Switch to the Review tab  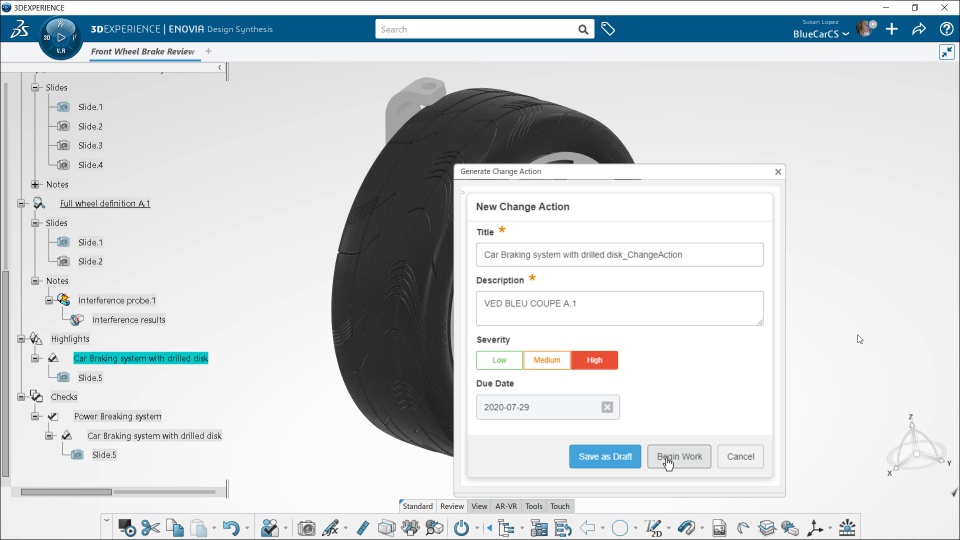(x=452, y=506)
